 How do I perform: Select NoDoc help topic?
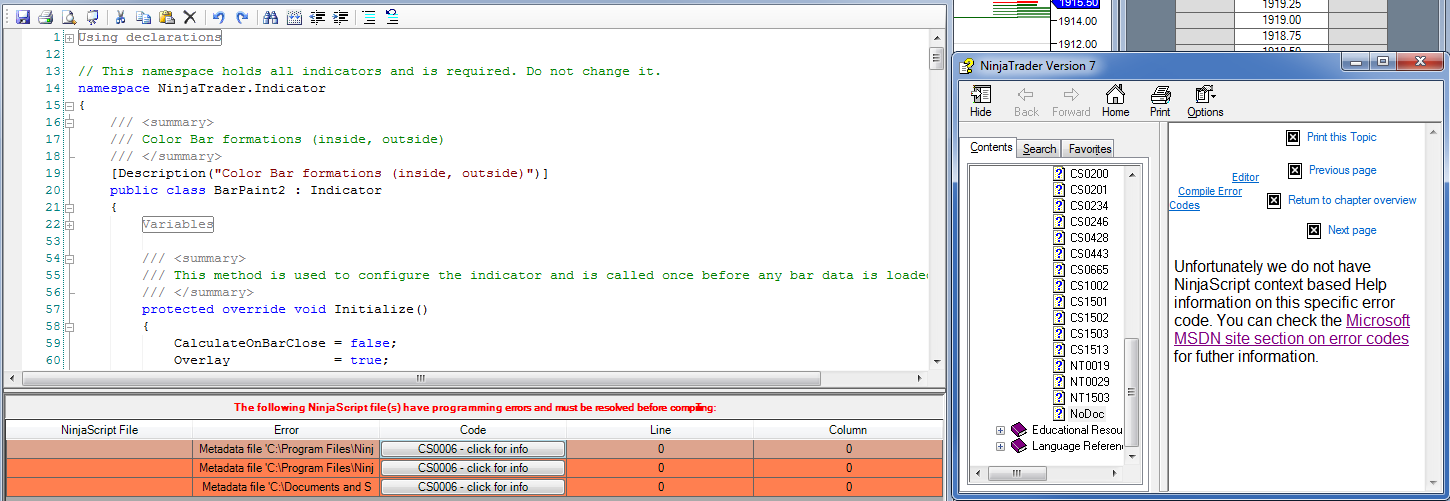(x=1087, y=414)
